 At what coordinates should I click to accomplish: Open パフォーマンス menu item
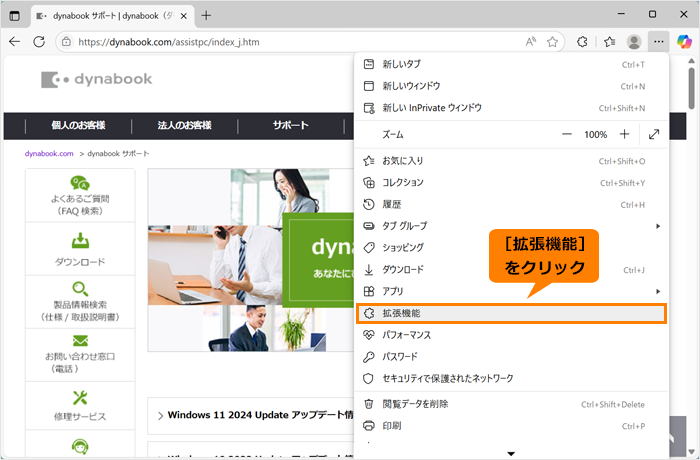coord(512,335)
